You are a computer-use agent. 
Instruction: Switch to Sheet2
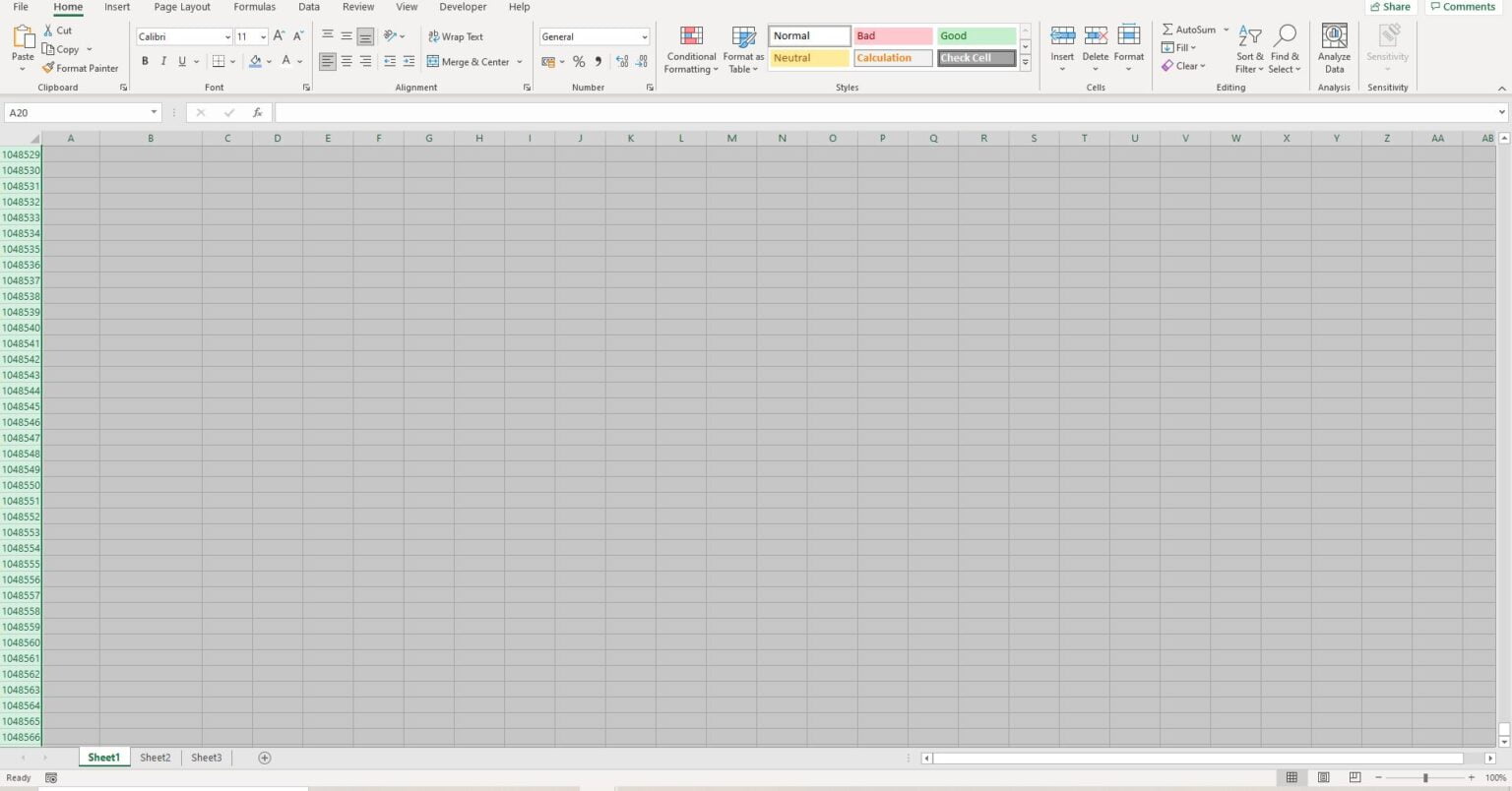tap(155, 758)
